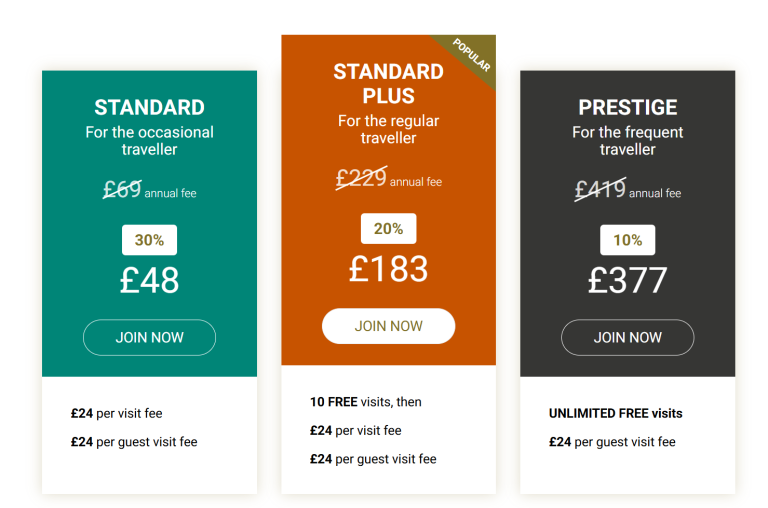Select the STANDARD PLUS plan title
This screenshot has height=508, width=768.
(388, 84)
